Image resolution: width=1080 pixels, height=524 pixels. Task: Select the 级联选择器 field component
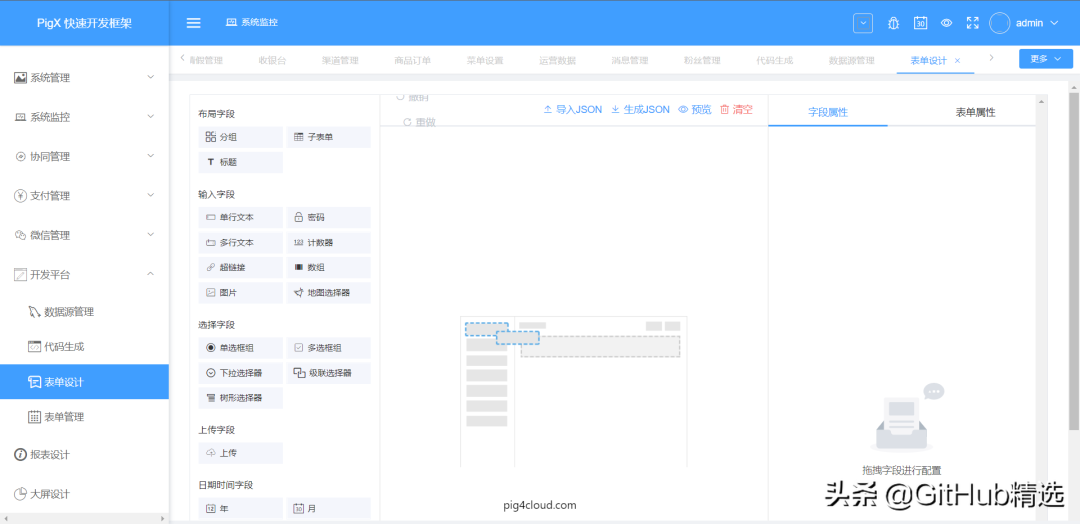tap(329, 373)
